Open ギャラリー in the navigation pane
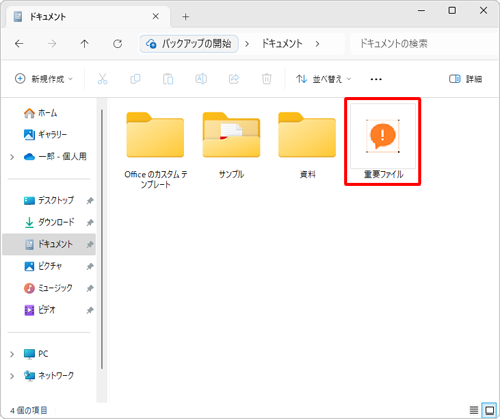The height and width of the screenshot is (419, 500). click(45, 135)
